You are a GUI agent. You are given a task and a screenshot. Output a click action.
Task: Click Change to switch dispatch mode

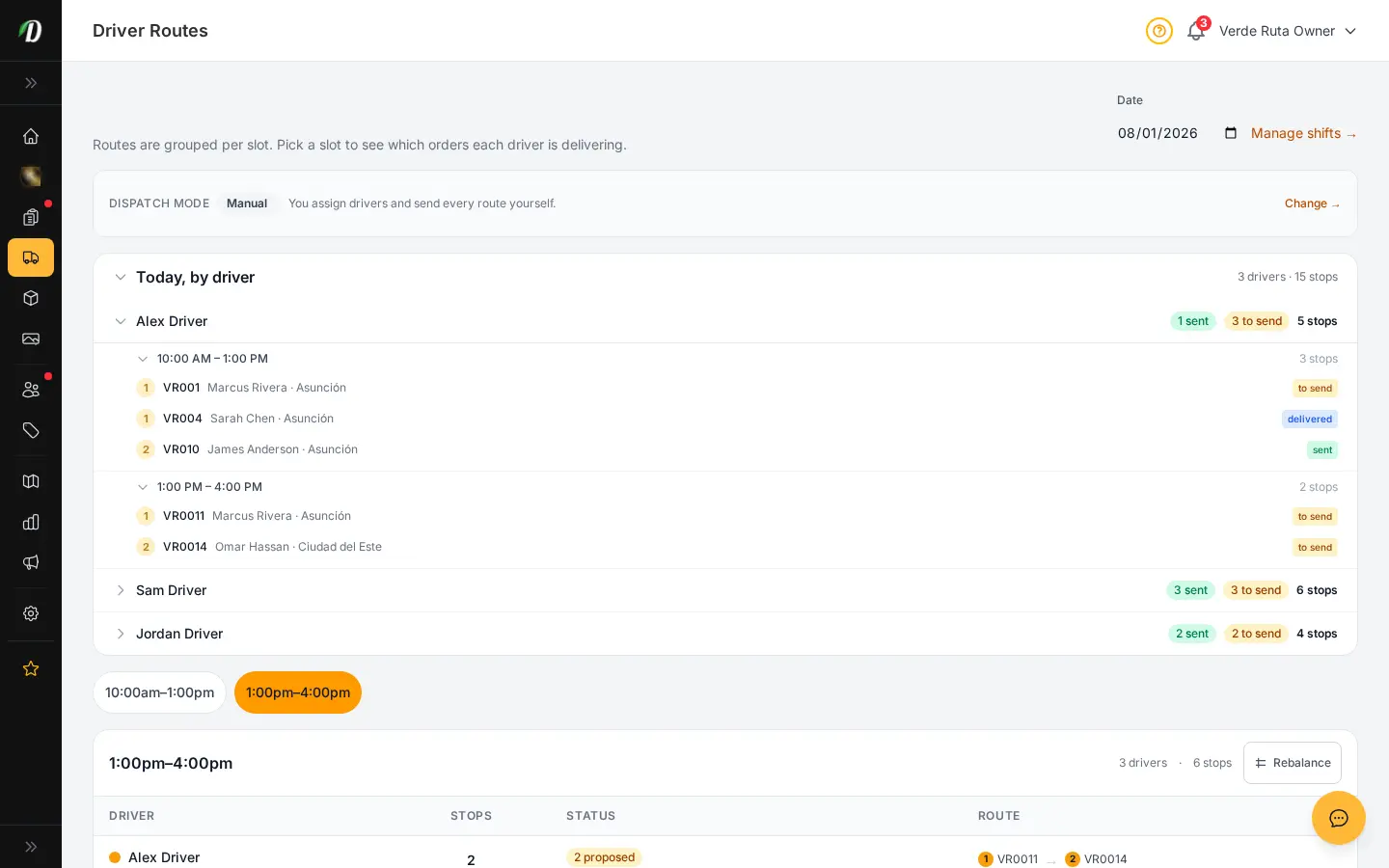(1313, 203)
